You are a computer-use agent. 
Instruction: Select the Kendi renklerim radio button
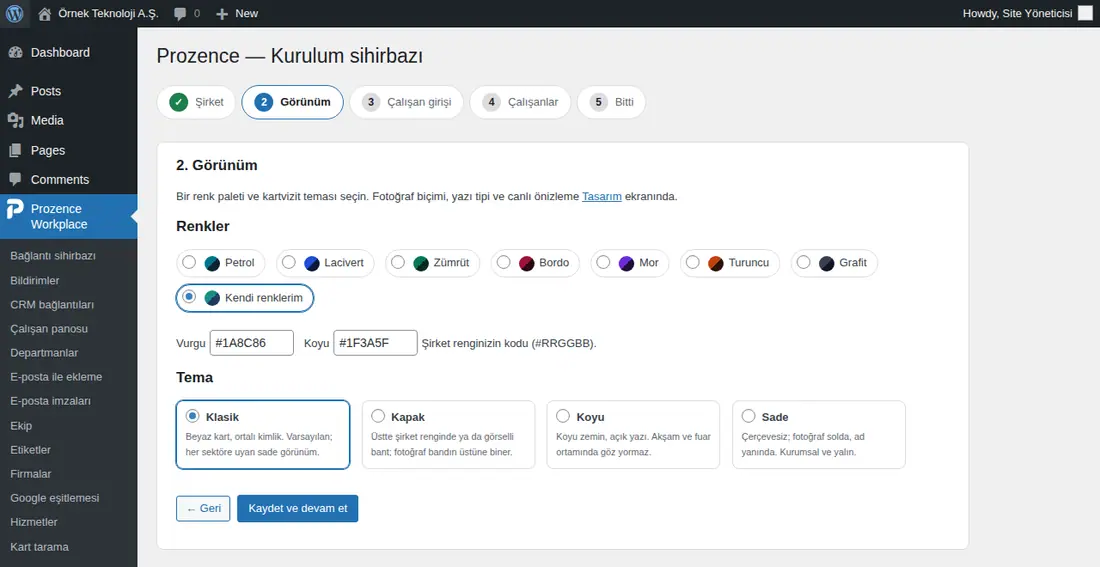[189, 297]
